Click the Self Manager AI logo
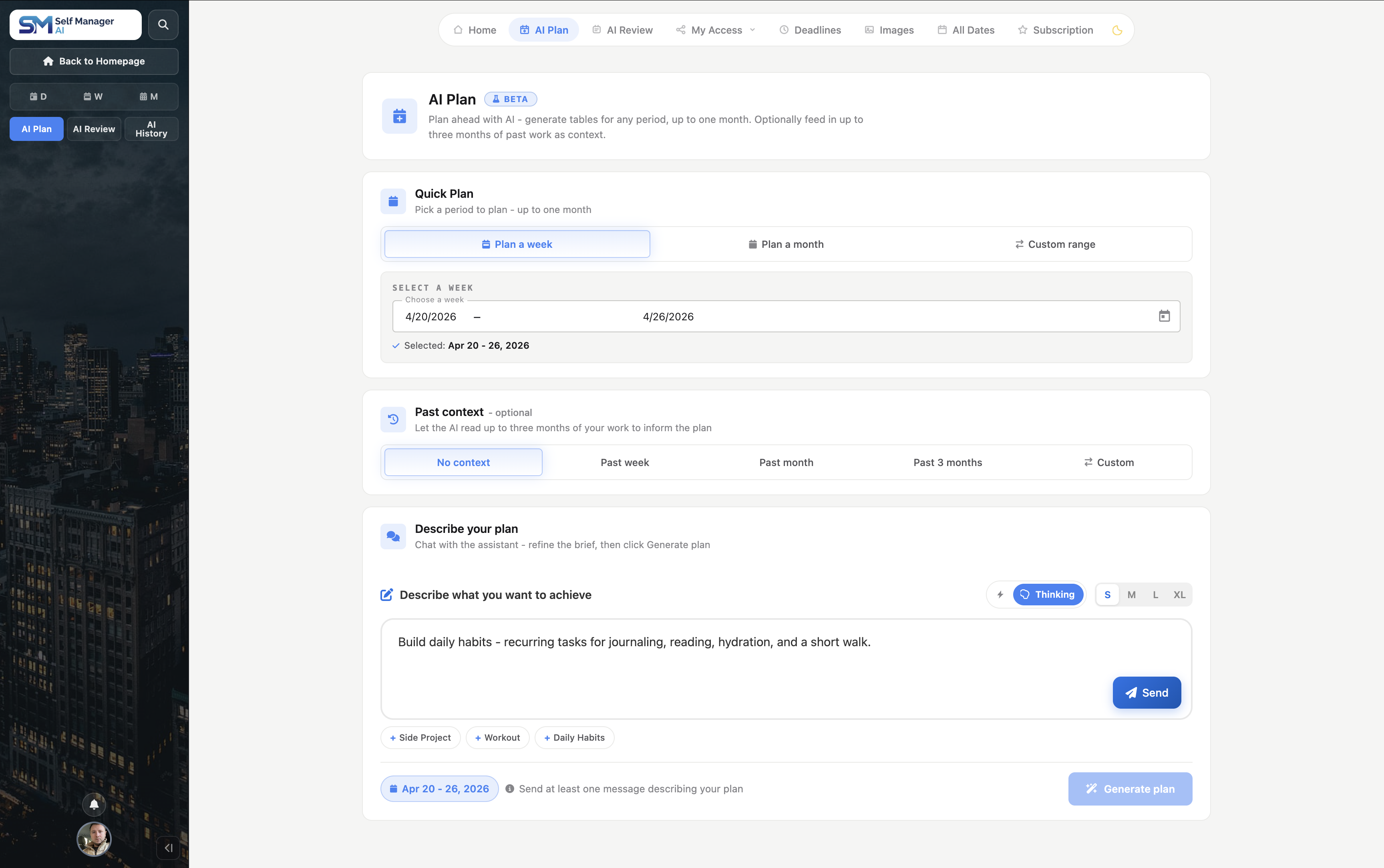 point(74,24)
